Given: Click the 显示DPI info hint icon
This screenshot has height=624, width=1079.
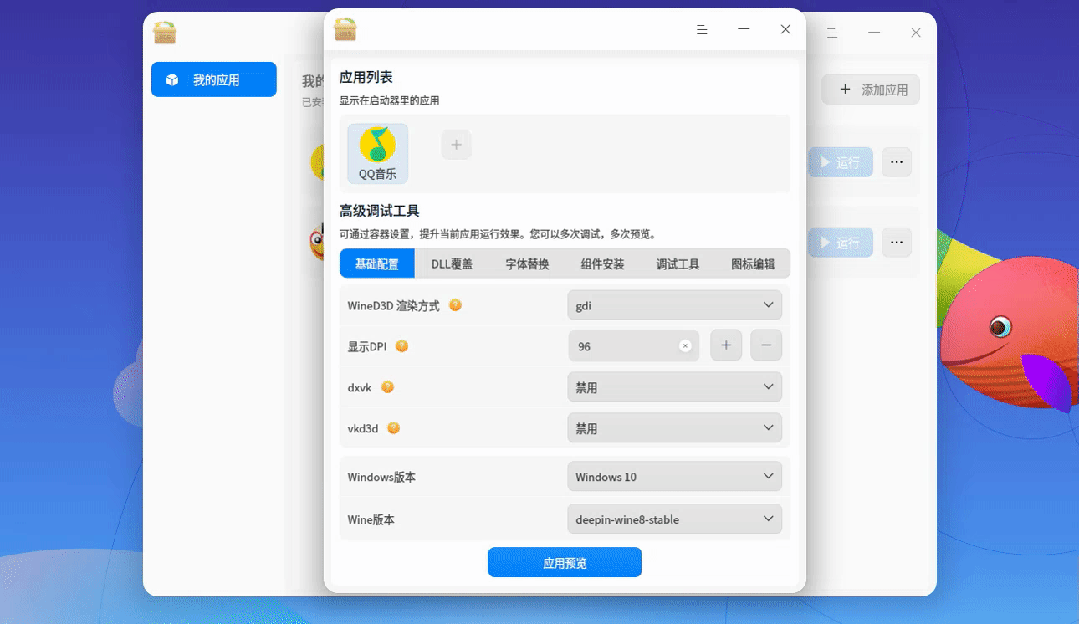Looking at the screenshot, I should coord(402,346).
